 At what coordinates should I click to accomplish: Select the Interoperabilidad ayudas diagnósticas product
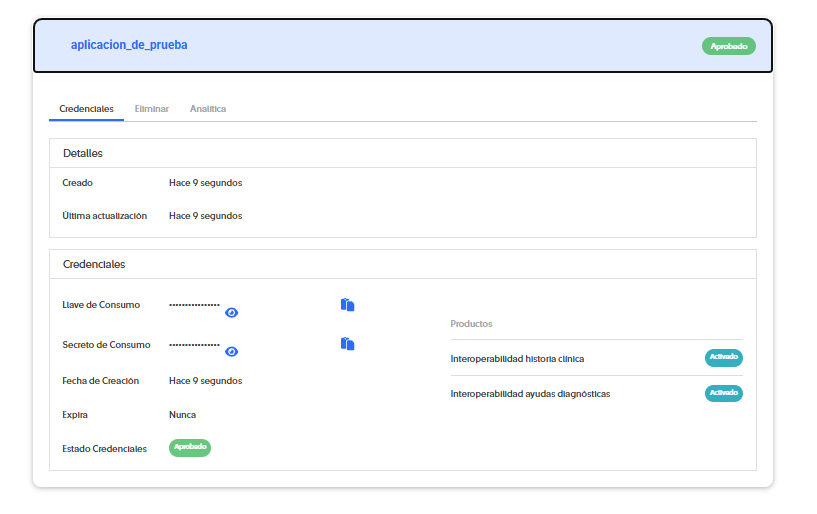530,394
